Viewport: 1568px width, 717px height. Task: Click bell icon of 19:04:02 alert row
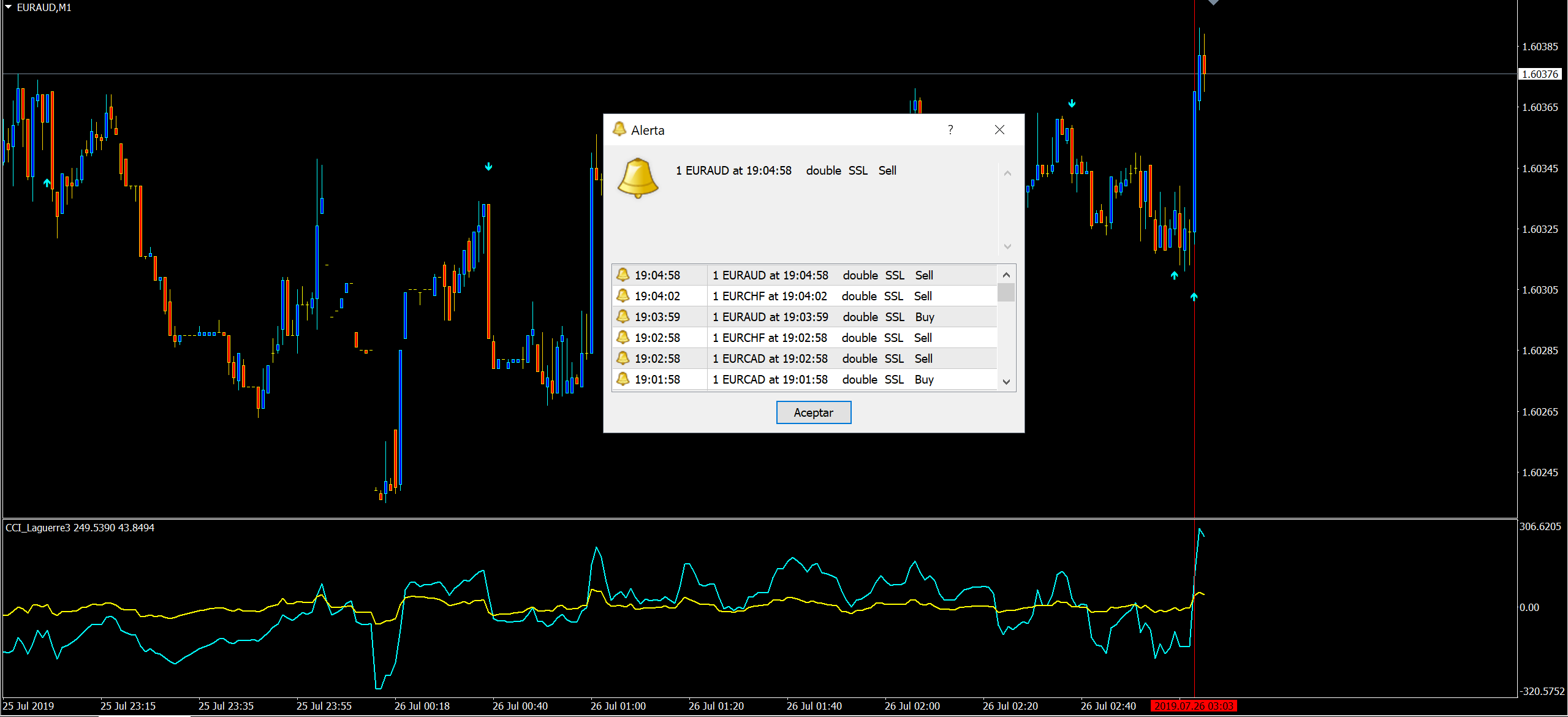623,295
